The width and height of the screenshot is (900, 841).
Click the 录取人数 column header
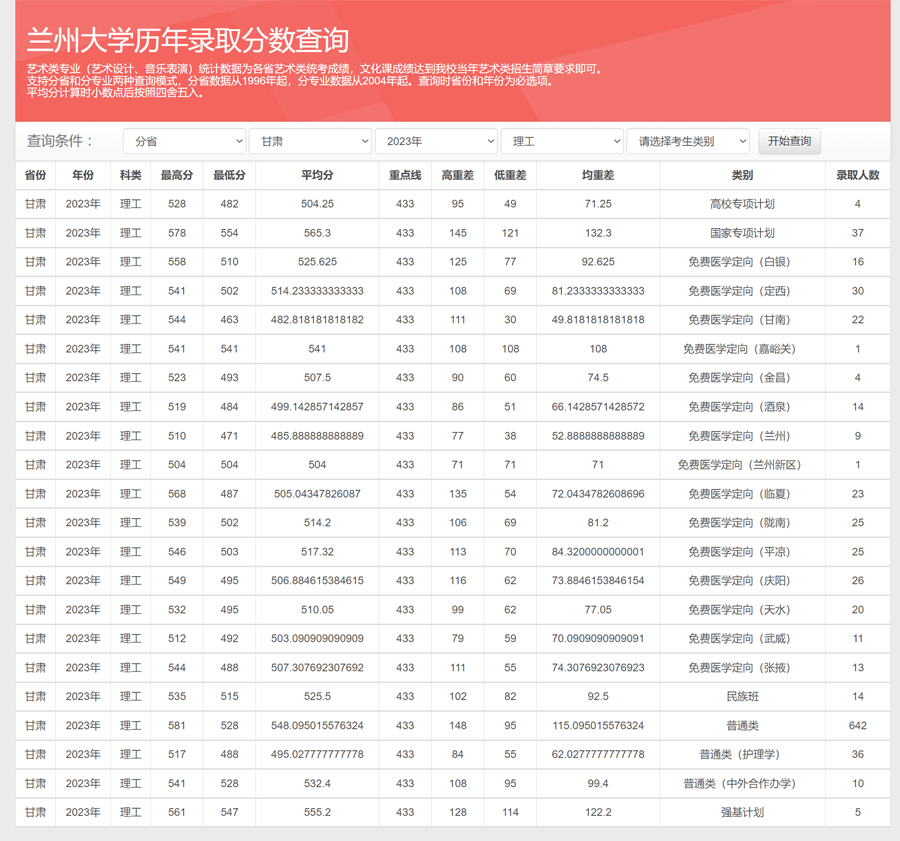[x=858, y=175]
